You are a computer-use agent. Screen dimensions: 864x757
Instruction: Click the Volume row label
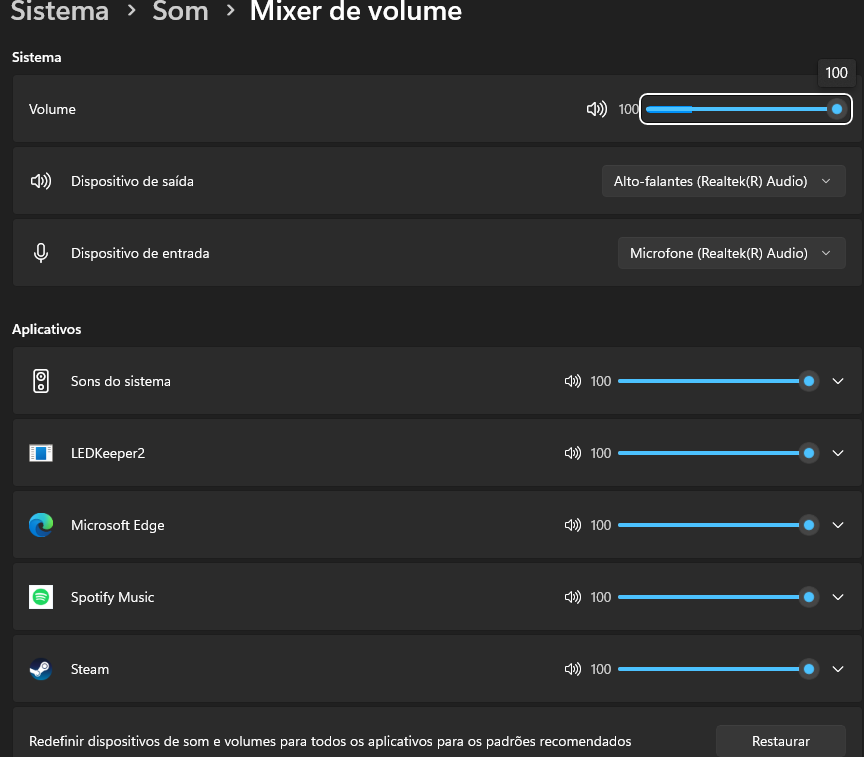pyautogui.click(x=52, y=109)
